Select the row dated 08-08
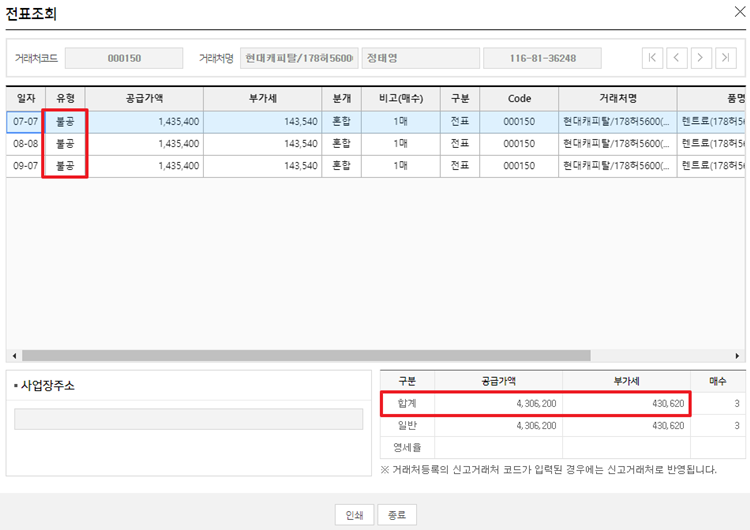750x530 pixels. 375,144
